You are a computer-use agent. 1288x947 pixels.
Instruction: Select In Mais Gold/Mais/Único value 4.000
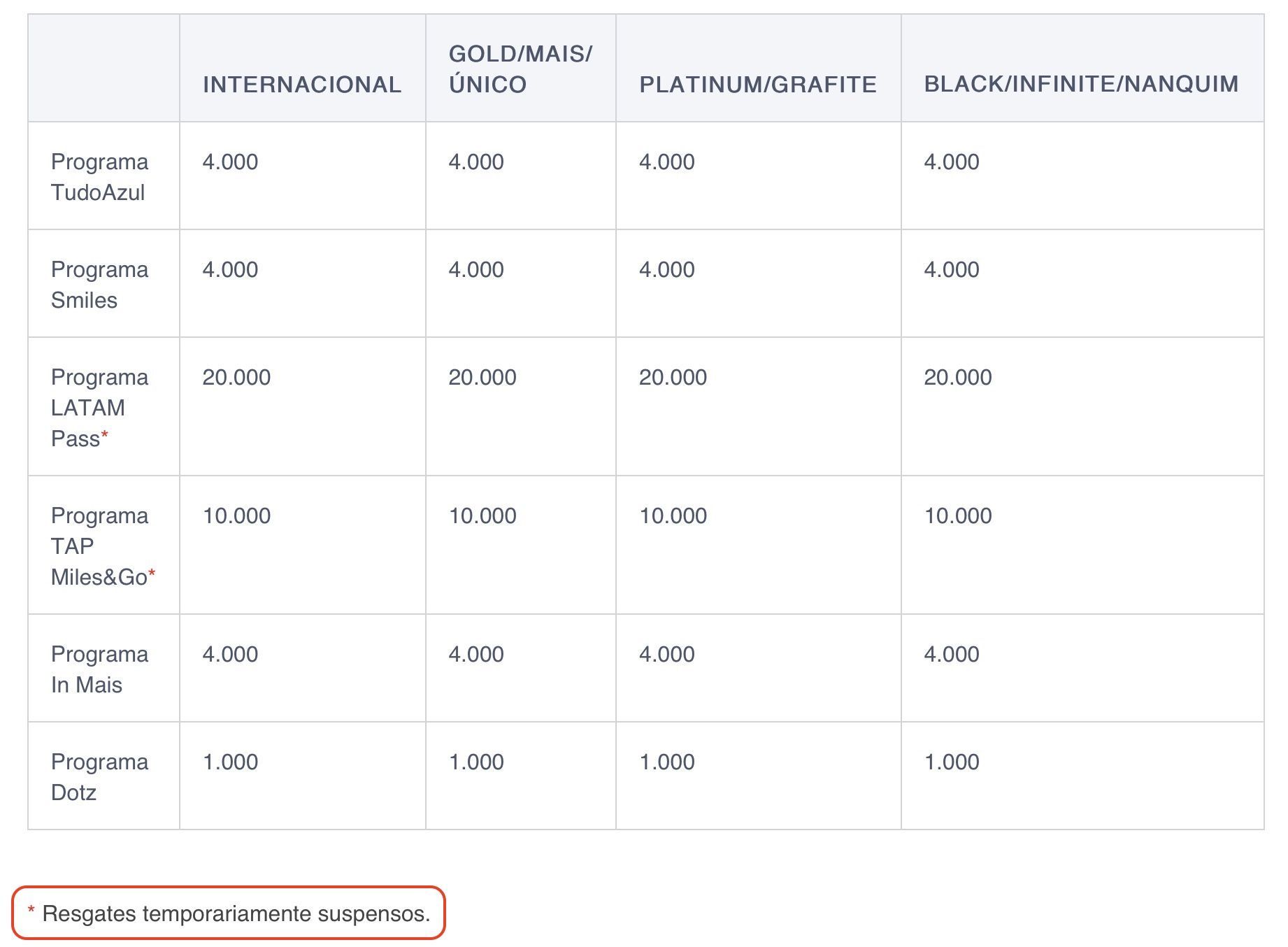click(x=476, y=655)
